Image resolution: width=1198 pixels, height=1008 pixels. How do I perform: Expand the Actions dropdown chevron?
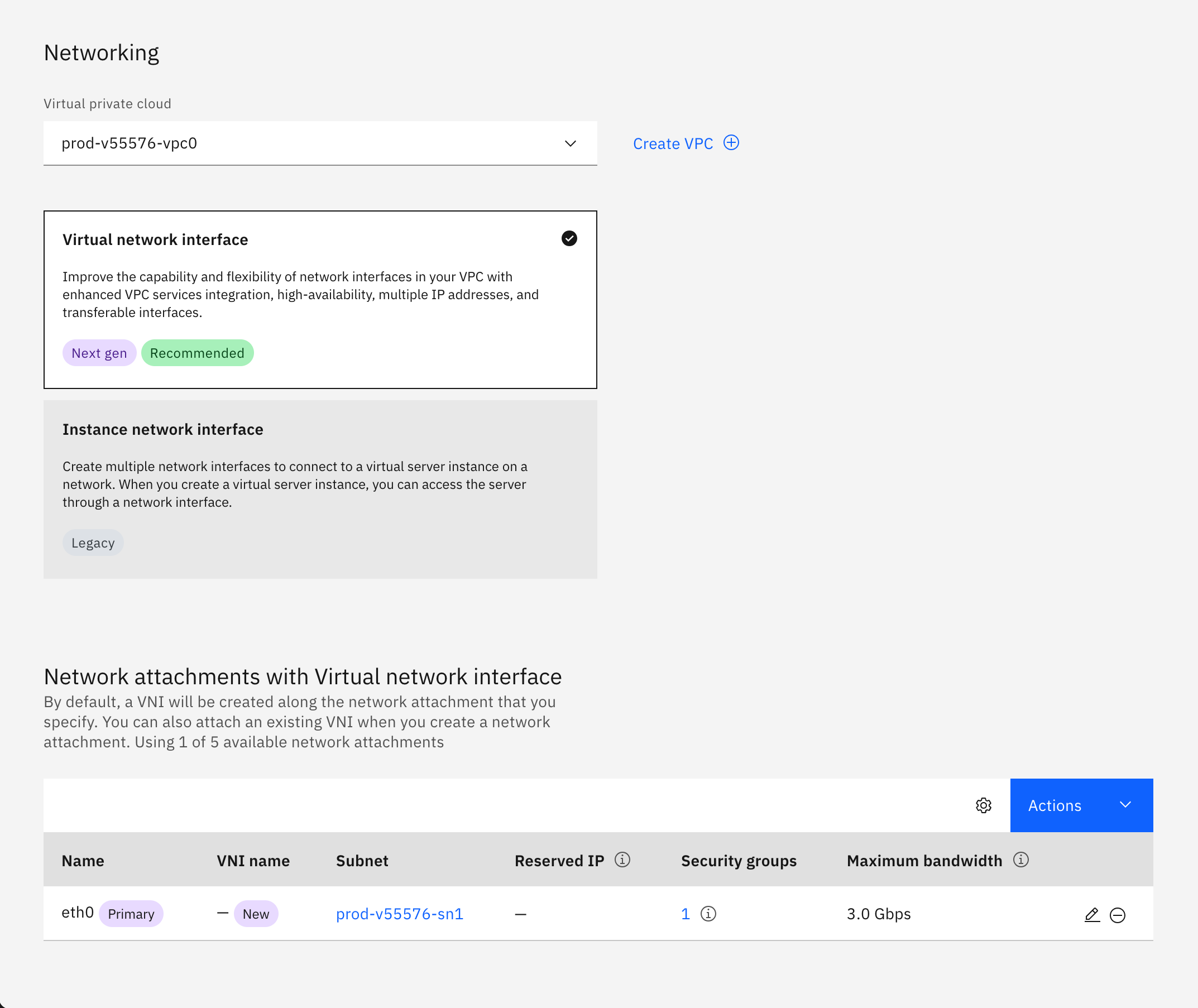tap(1125, 805)
